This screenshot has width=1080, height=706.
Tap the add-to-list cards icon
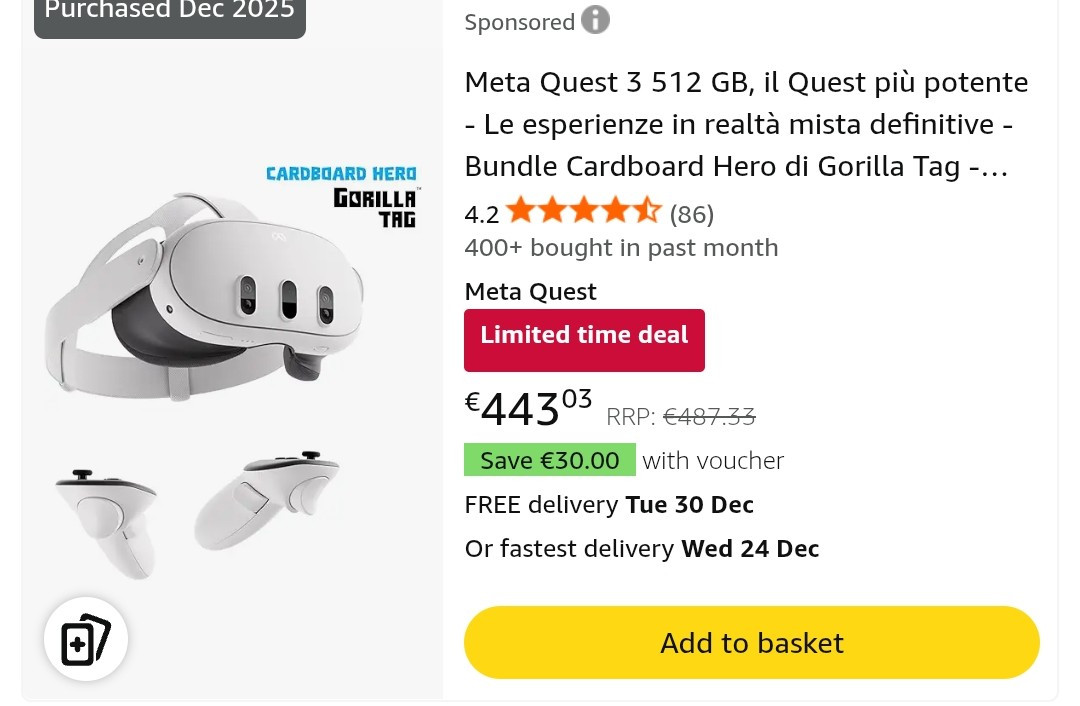(x=86, y=640)
